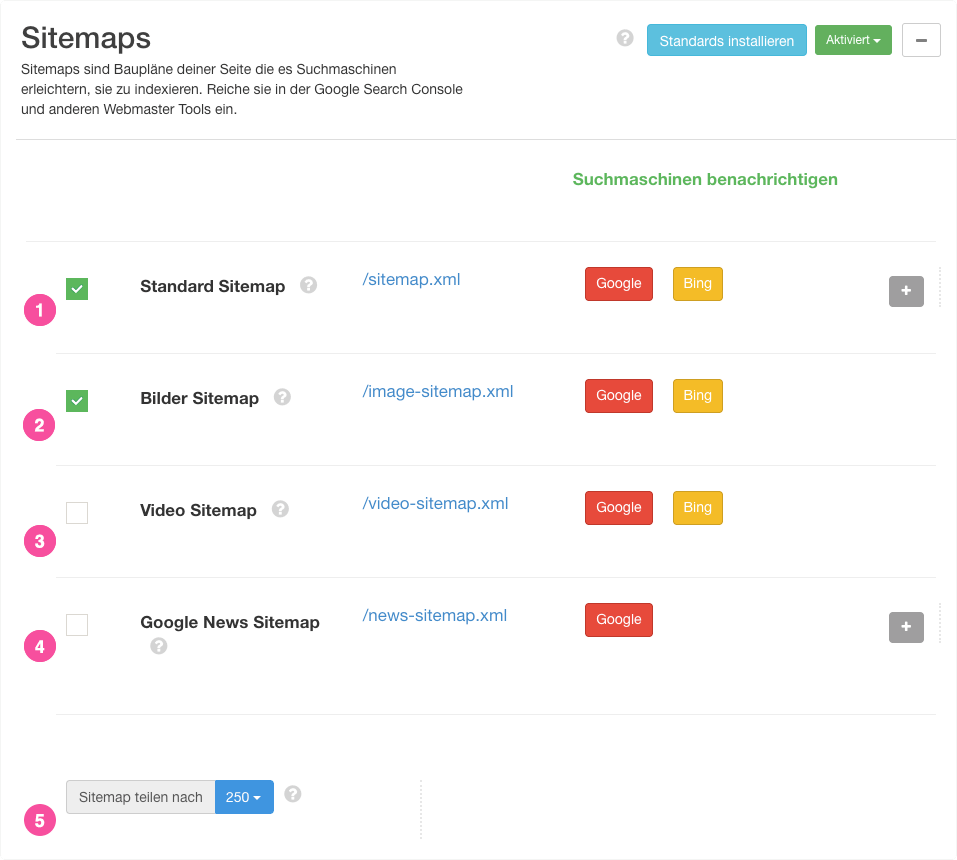
Task: Open the 250 split-count dropdown
Action: pyautogui.click(x=244, y=797)
